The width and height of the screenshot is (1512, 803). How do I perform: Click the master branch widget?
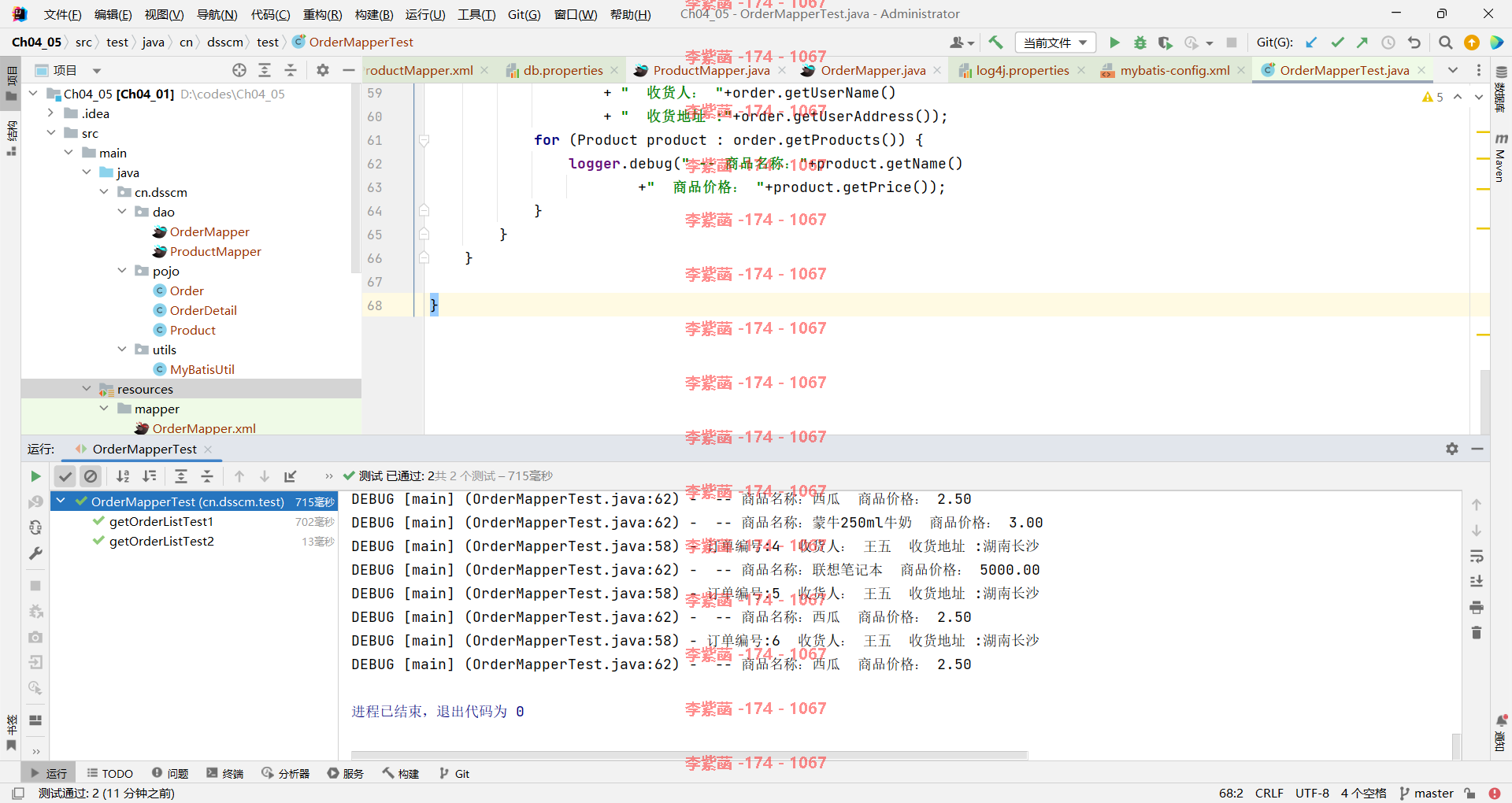point(1426,793)
